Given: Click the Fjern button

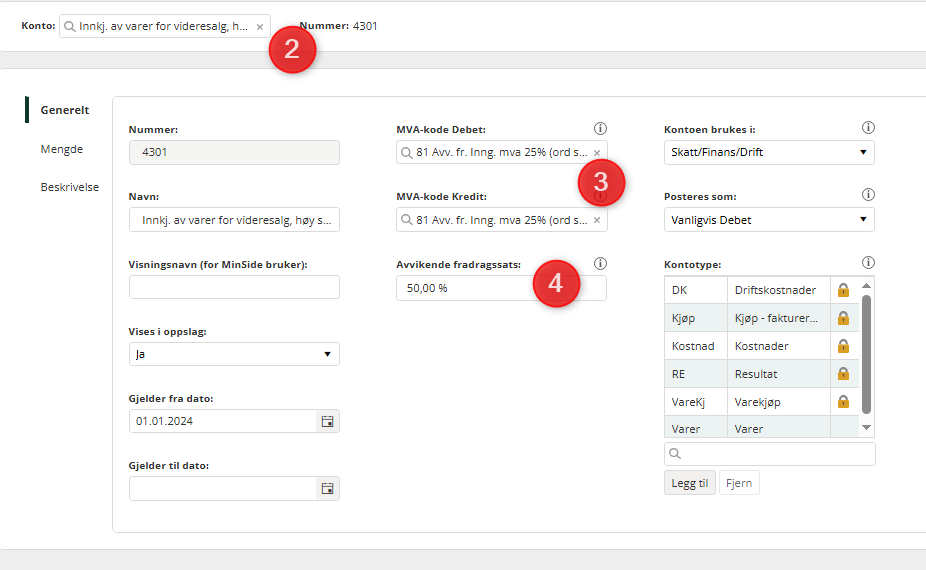Looking at the screenshot, I should 739,483.
